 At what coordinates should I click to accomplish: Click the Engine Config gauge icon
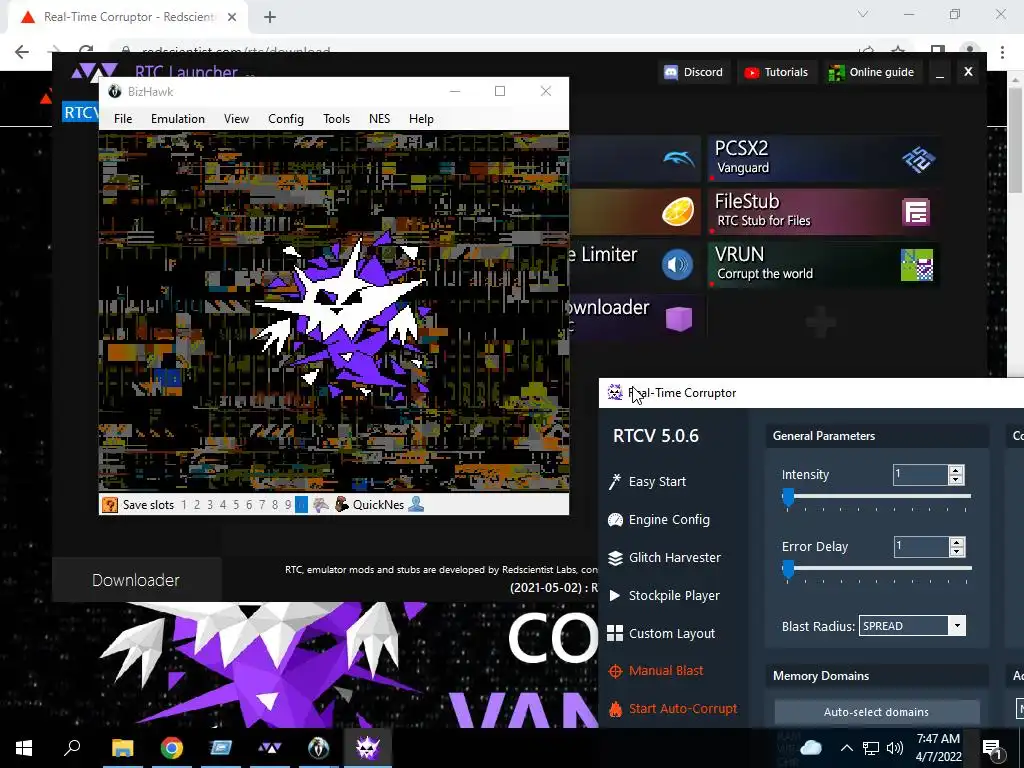click(615, 520)
